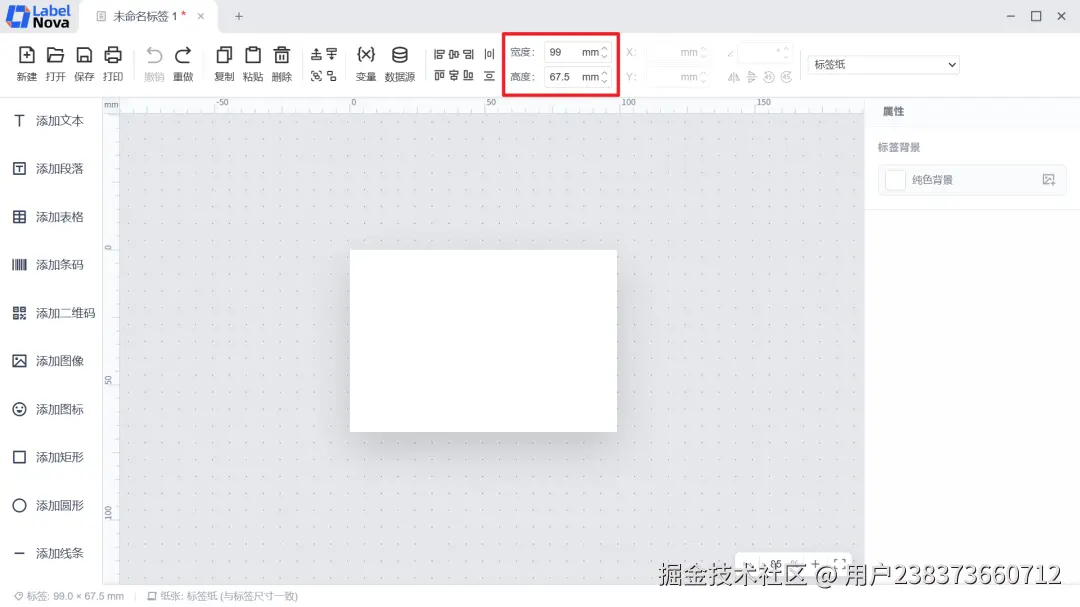Click the white label canvas
Viewport: 1080px width, 607px height.
[x=484, y=341]
